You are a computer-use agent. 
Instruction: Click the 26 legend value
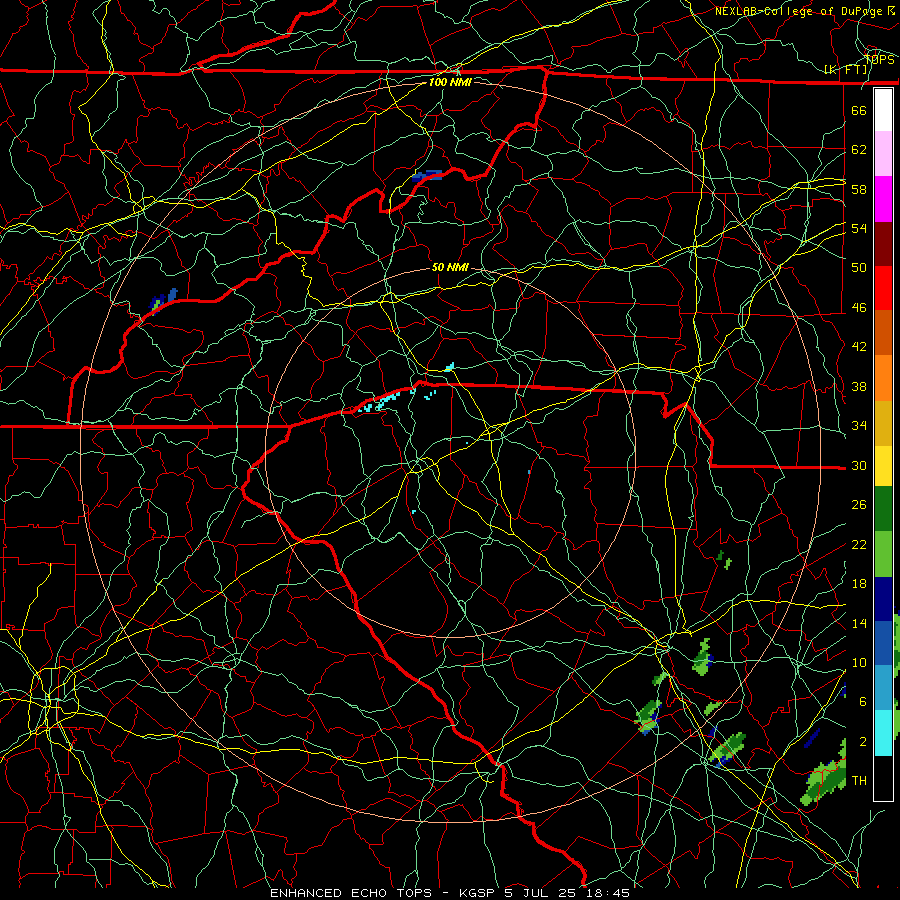pyautogui.click(x=859, y=505)
